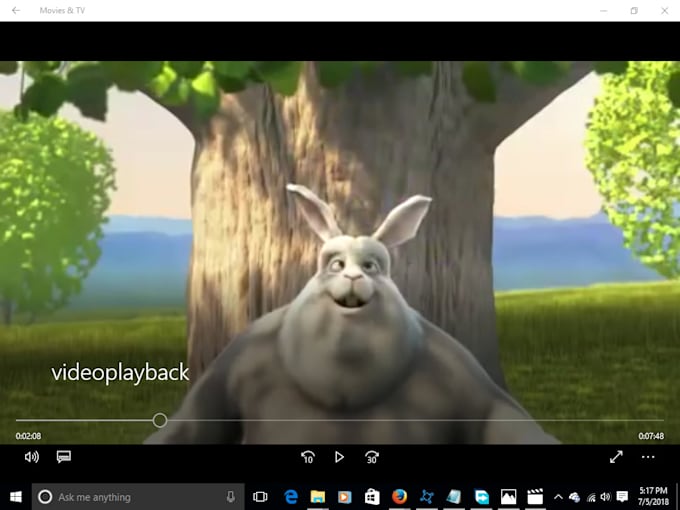
Task: Open the volume control in the player
Action: (32, 457)
